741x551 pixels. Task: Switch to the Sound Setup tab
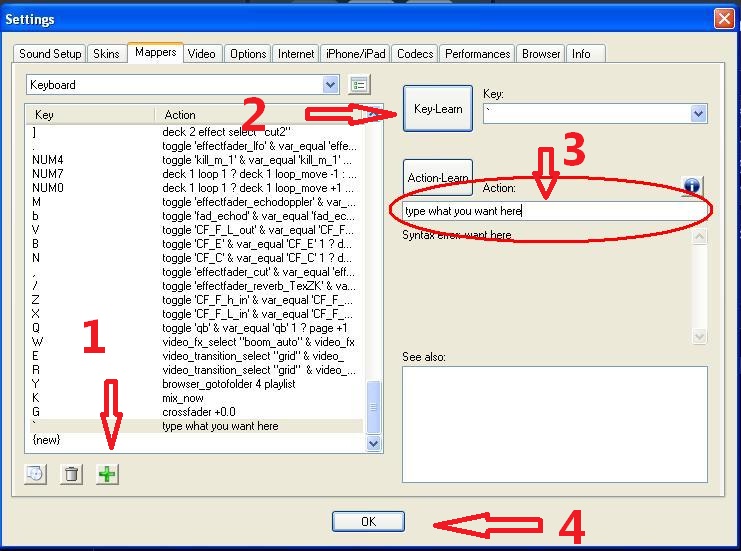[50, 54]
